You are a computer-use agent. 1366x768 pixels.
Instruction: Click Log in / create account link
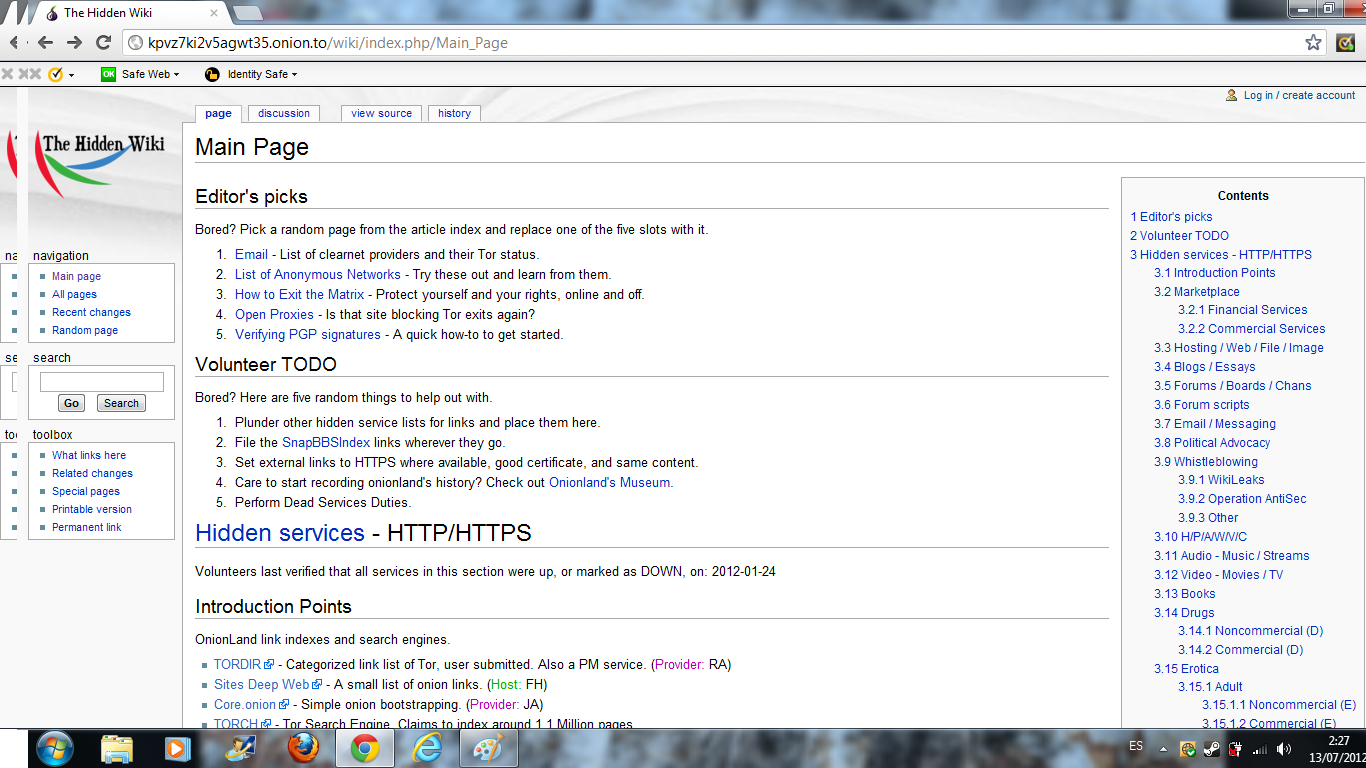(1299, 95)
